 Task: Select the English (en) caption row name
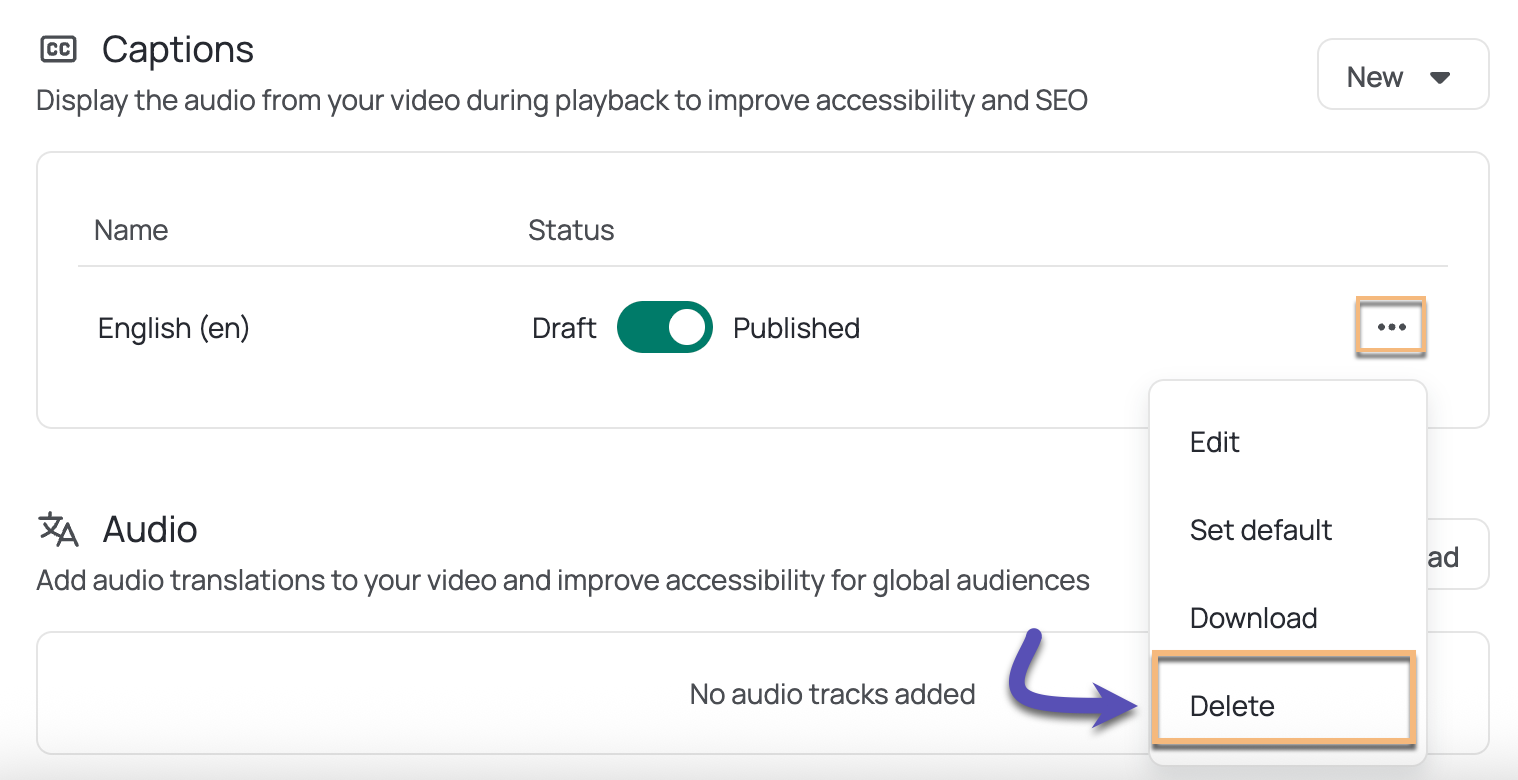[x=173, y=328]
